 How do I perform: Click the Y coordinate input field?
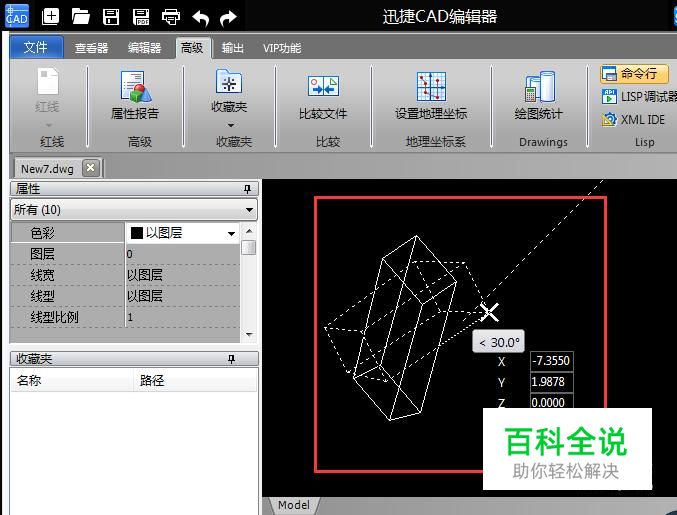(x=551, y=382)
